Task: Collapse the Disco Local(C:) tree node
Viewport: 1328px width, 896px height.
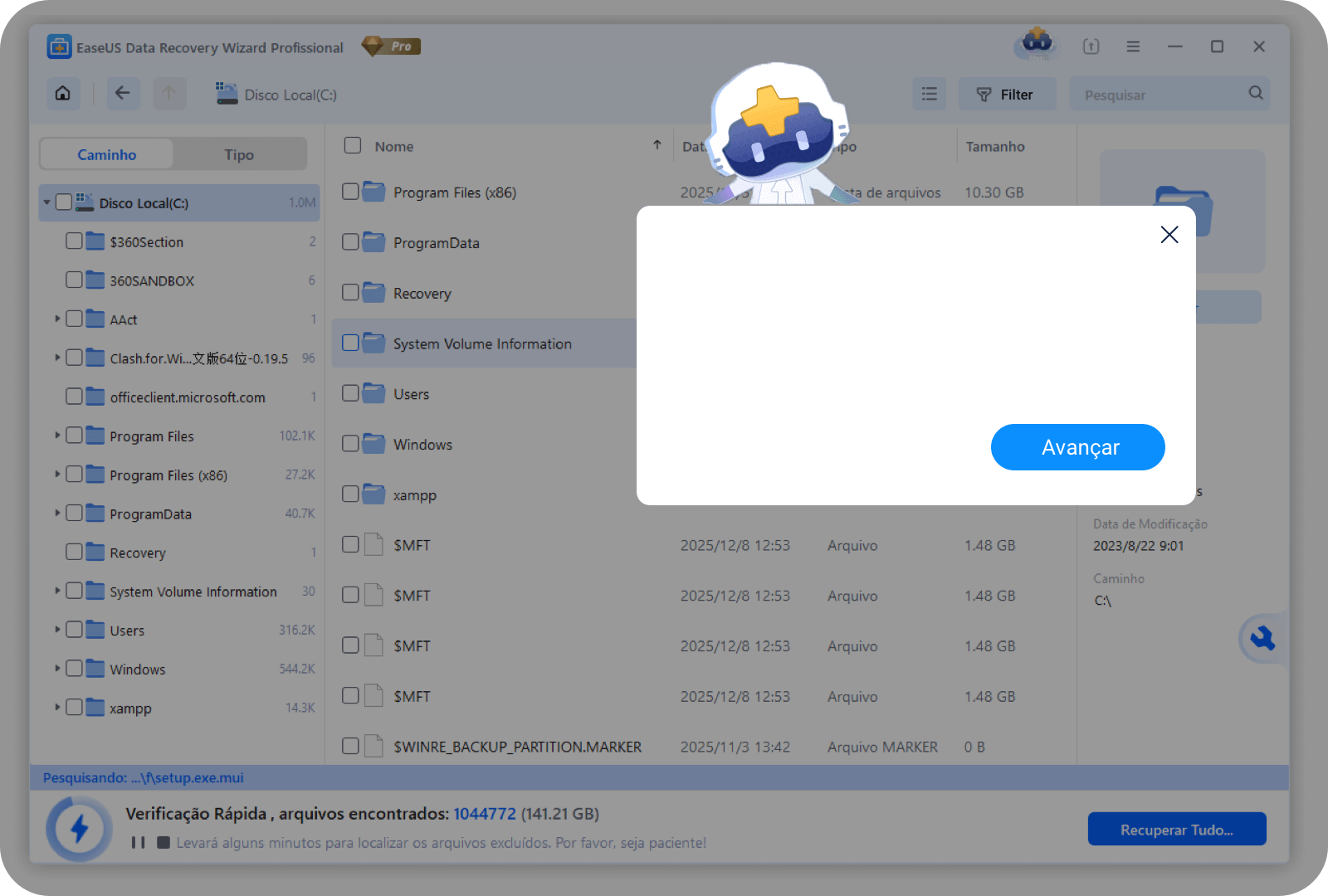Action: pos(47,203)
